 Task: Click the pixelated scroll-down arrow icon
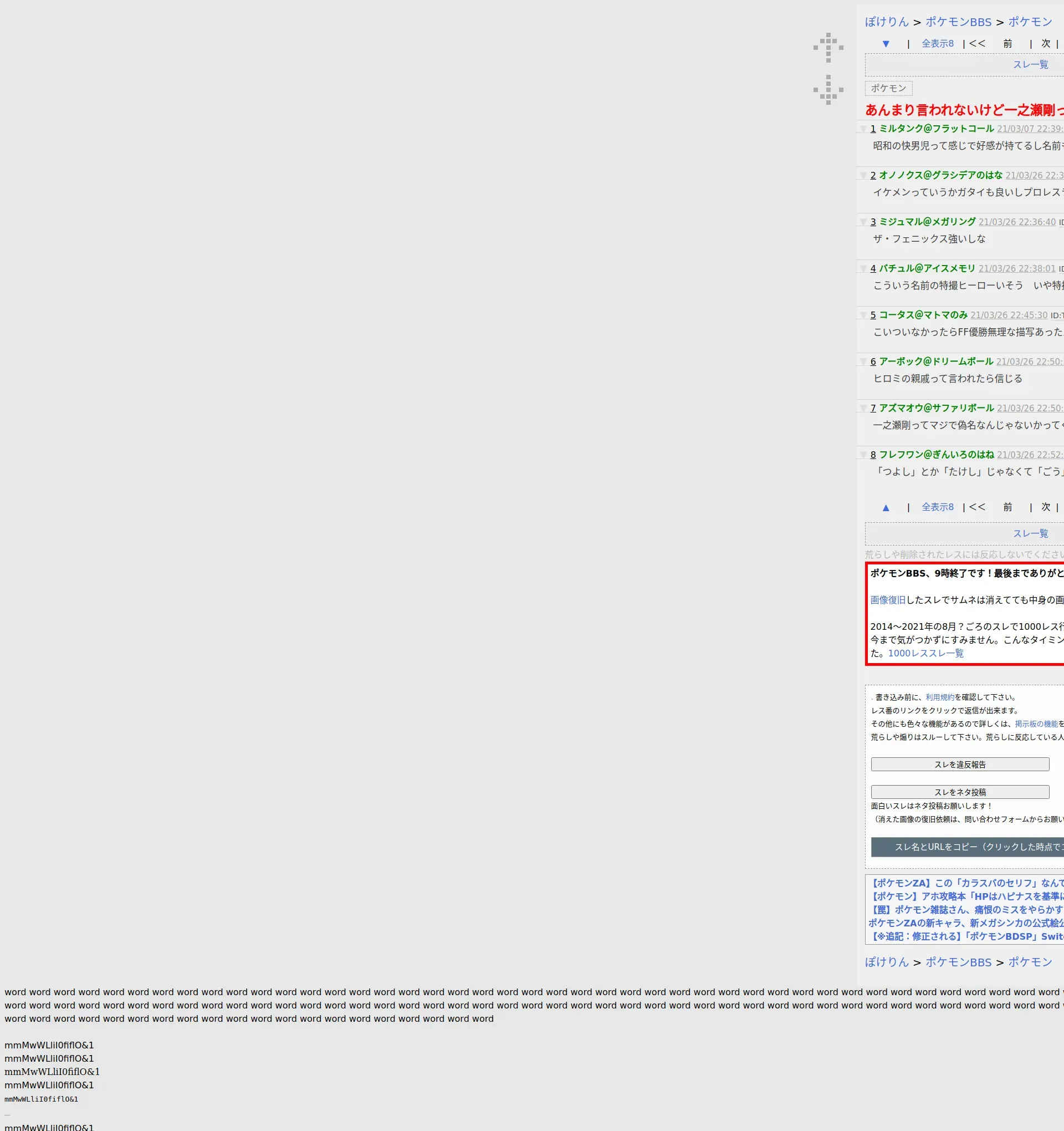(x=828, y=89)
